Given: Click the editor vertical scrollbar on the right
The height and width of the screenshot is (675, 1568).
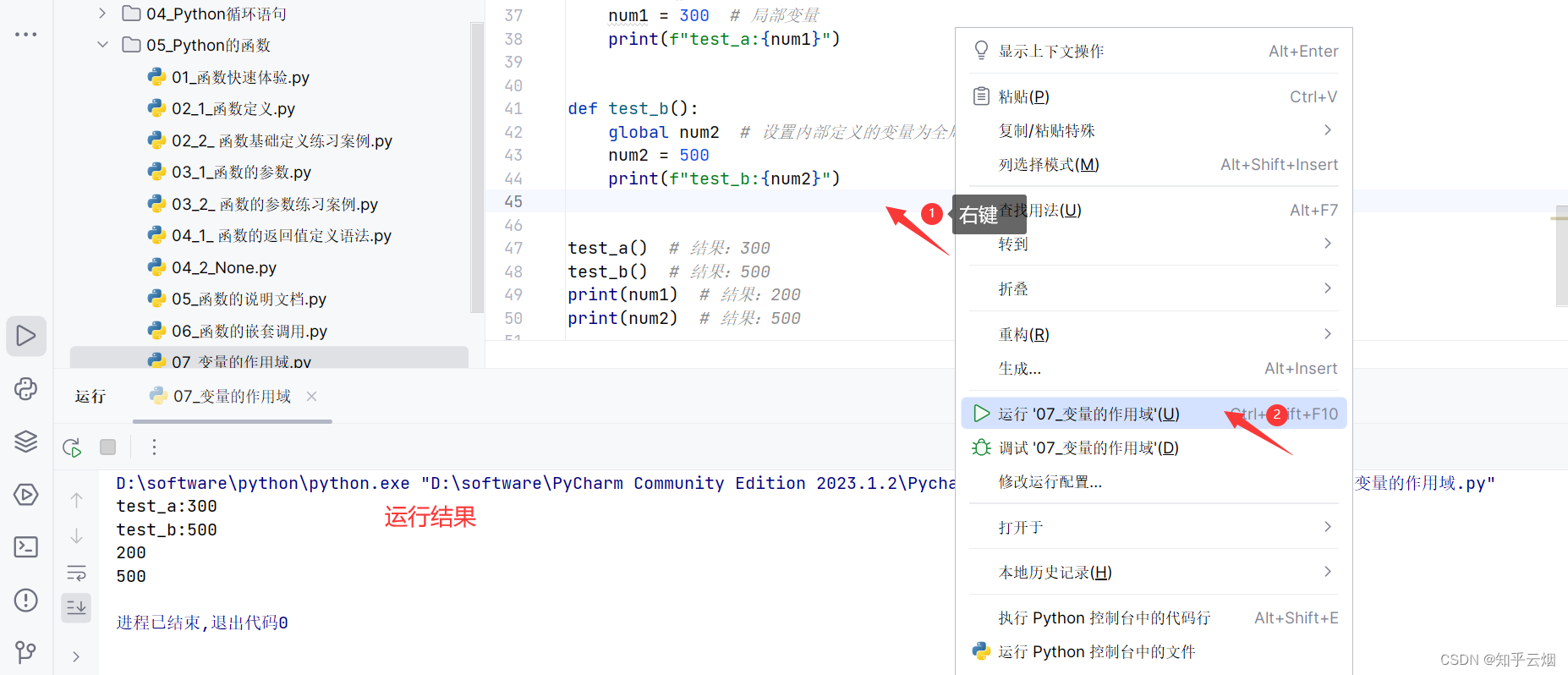Looking at the screenshot, I should [x=1561, y=255].
